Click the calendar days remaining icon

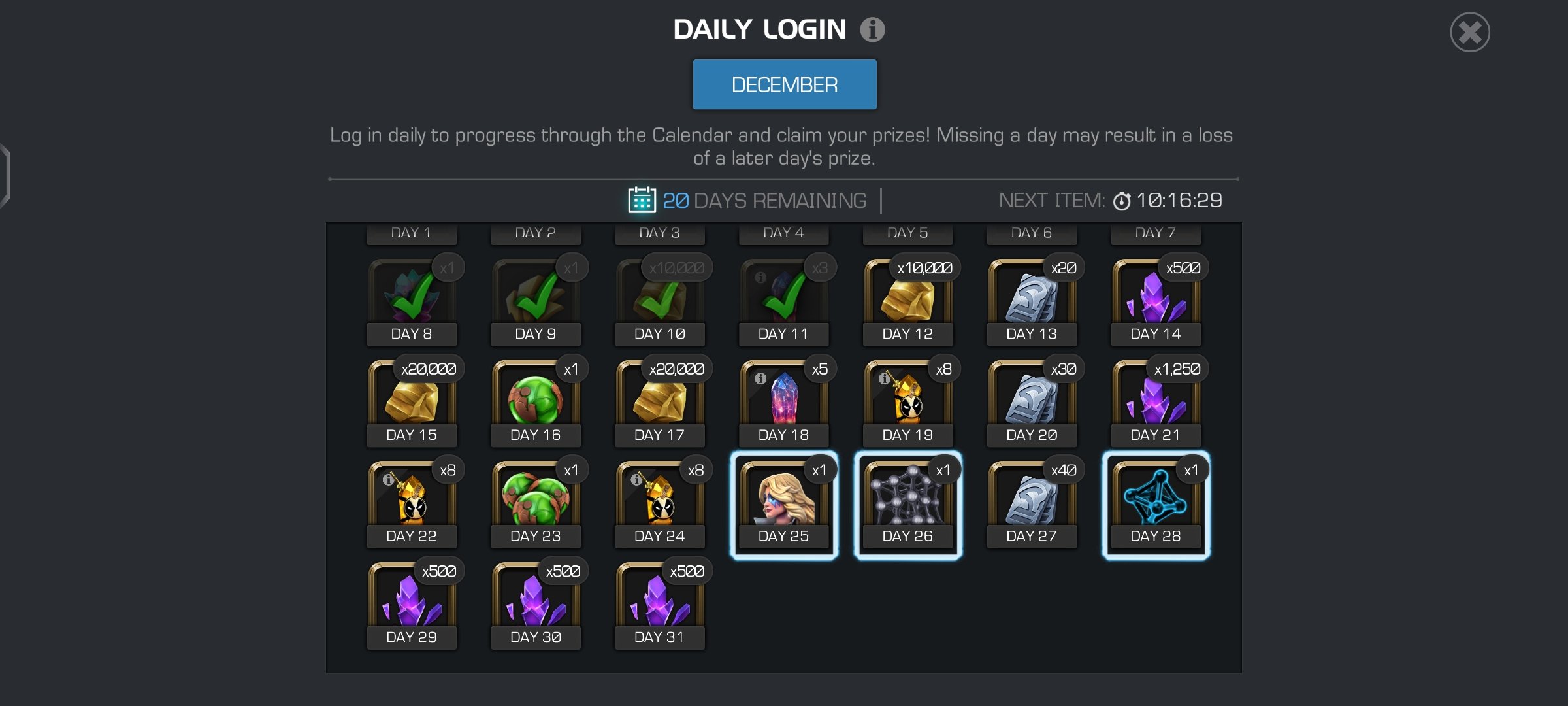point(642,200)
